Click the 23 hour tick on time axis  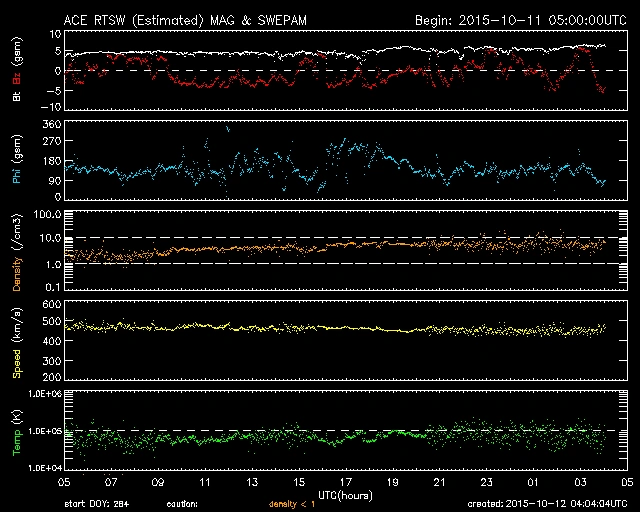[x=486, y=482]
